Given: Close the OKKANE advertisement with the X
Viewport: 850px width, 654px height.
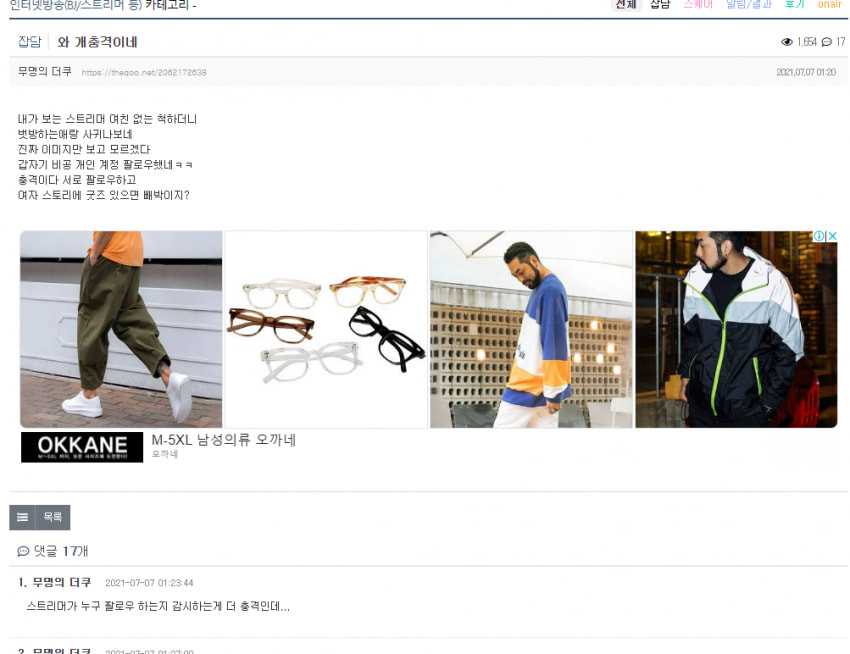Looking at the screenshot, I should tap(833, 236).
